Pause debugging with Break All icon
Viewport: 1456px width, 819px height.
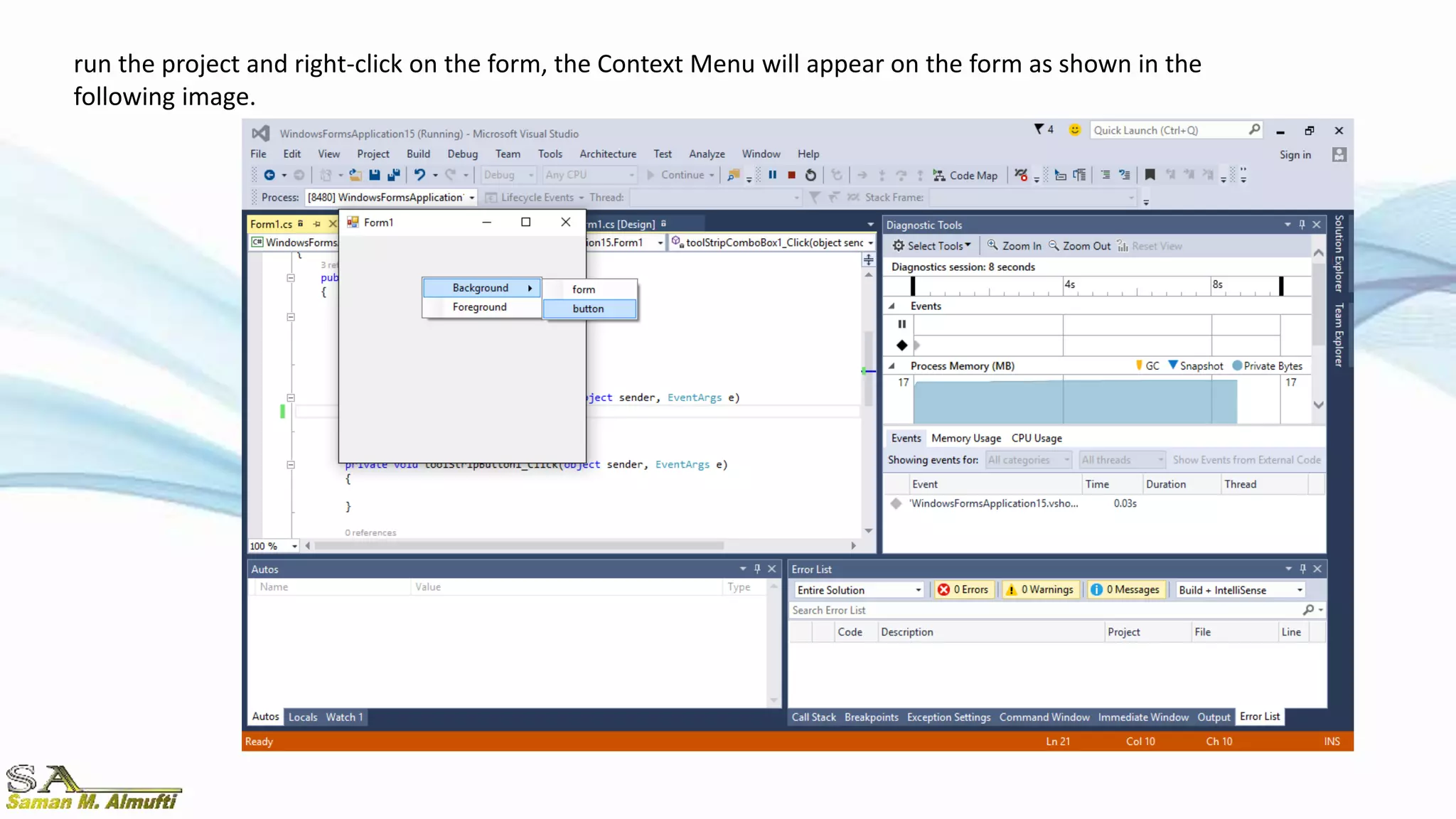(772, 175)
